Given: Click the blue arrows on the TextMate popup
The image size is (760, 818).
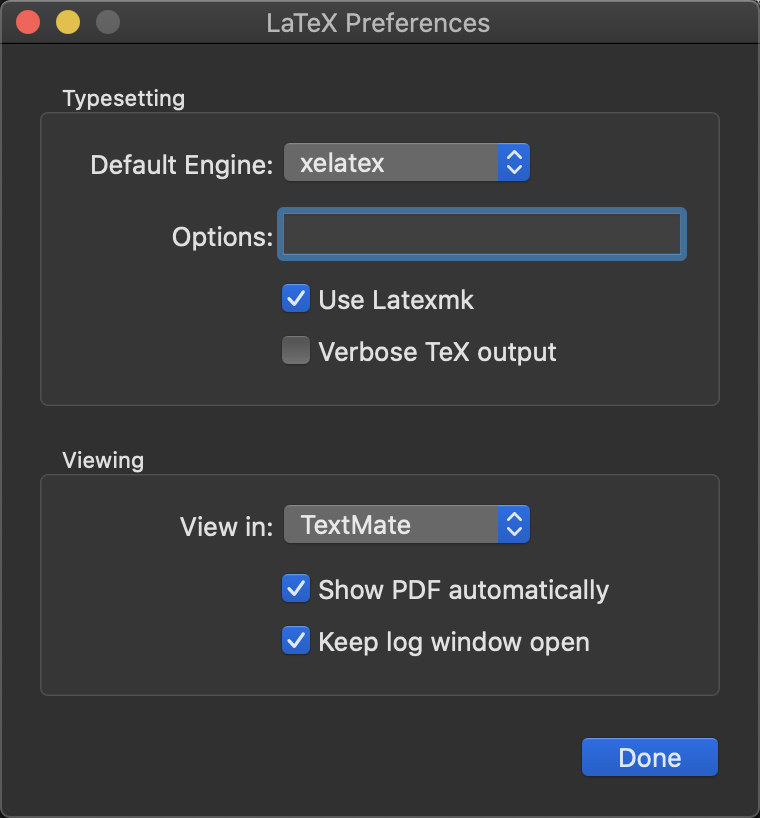Looking at the screenshot, I should 513,525.
